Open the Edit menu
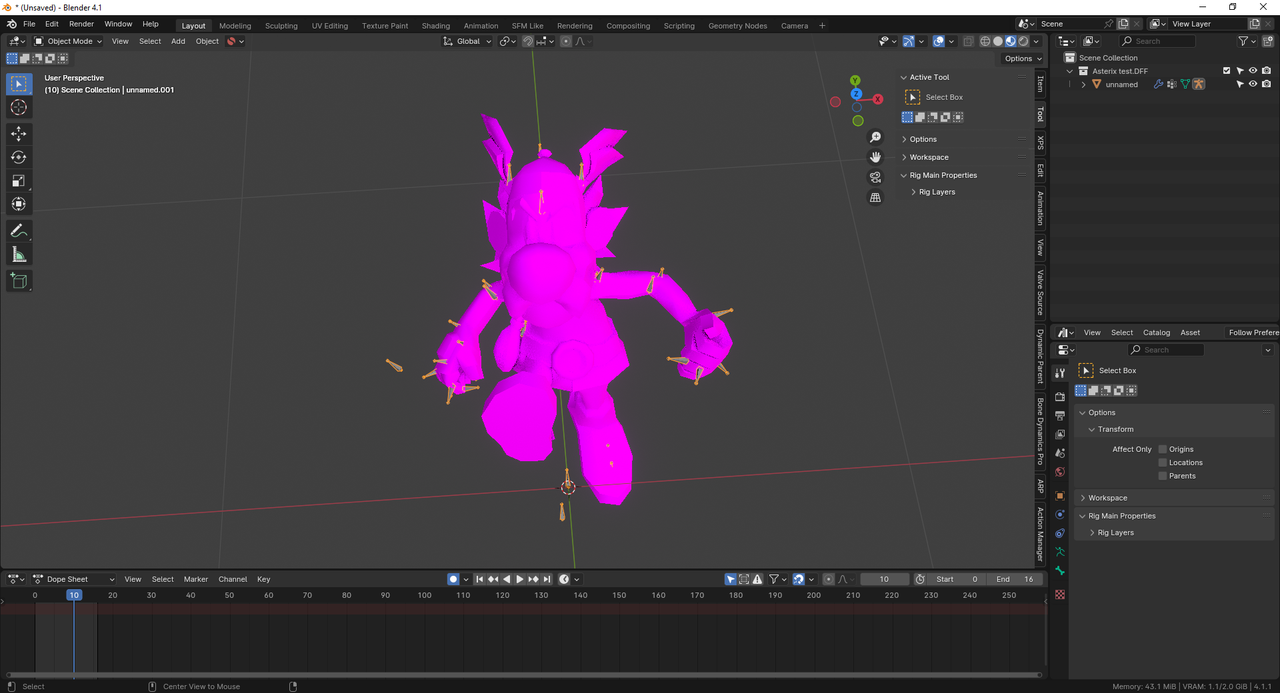Viewport: 1280px width, 693px height. click(51, 24)
